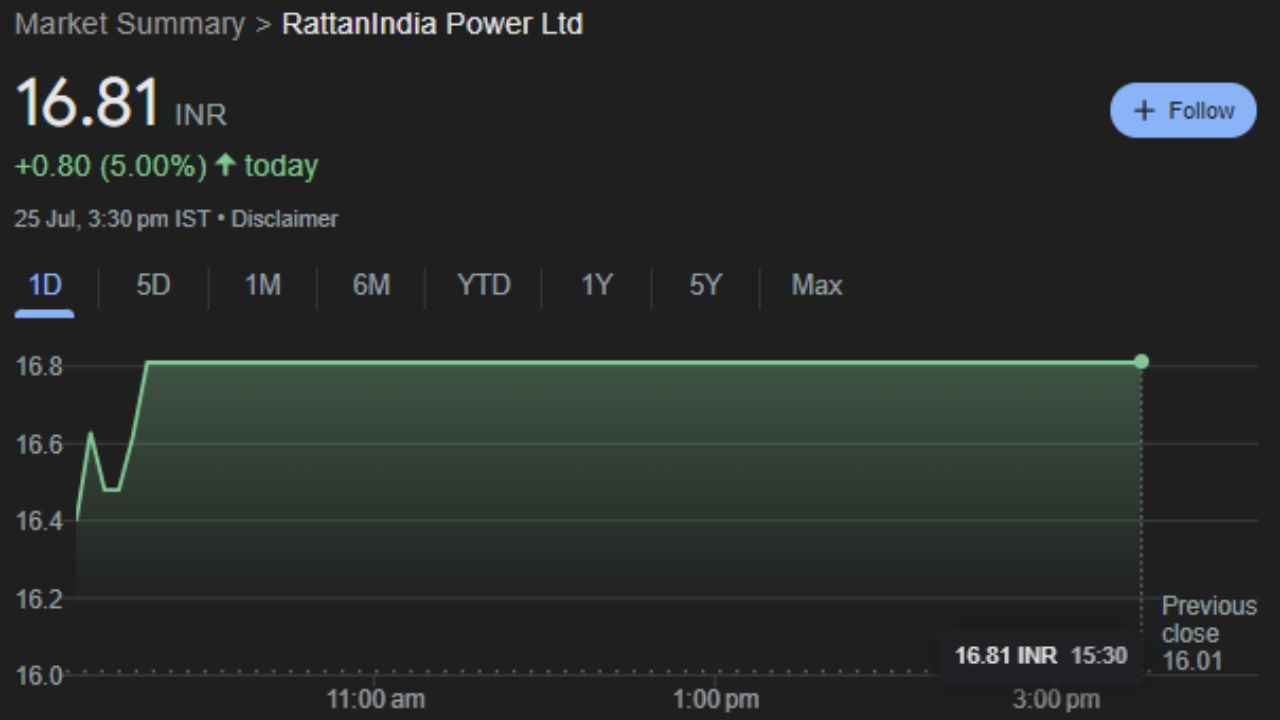Select the 1D range tab

45,285
